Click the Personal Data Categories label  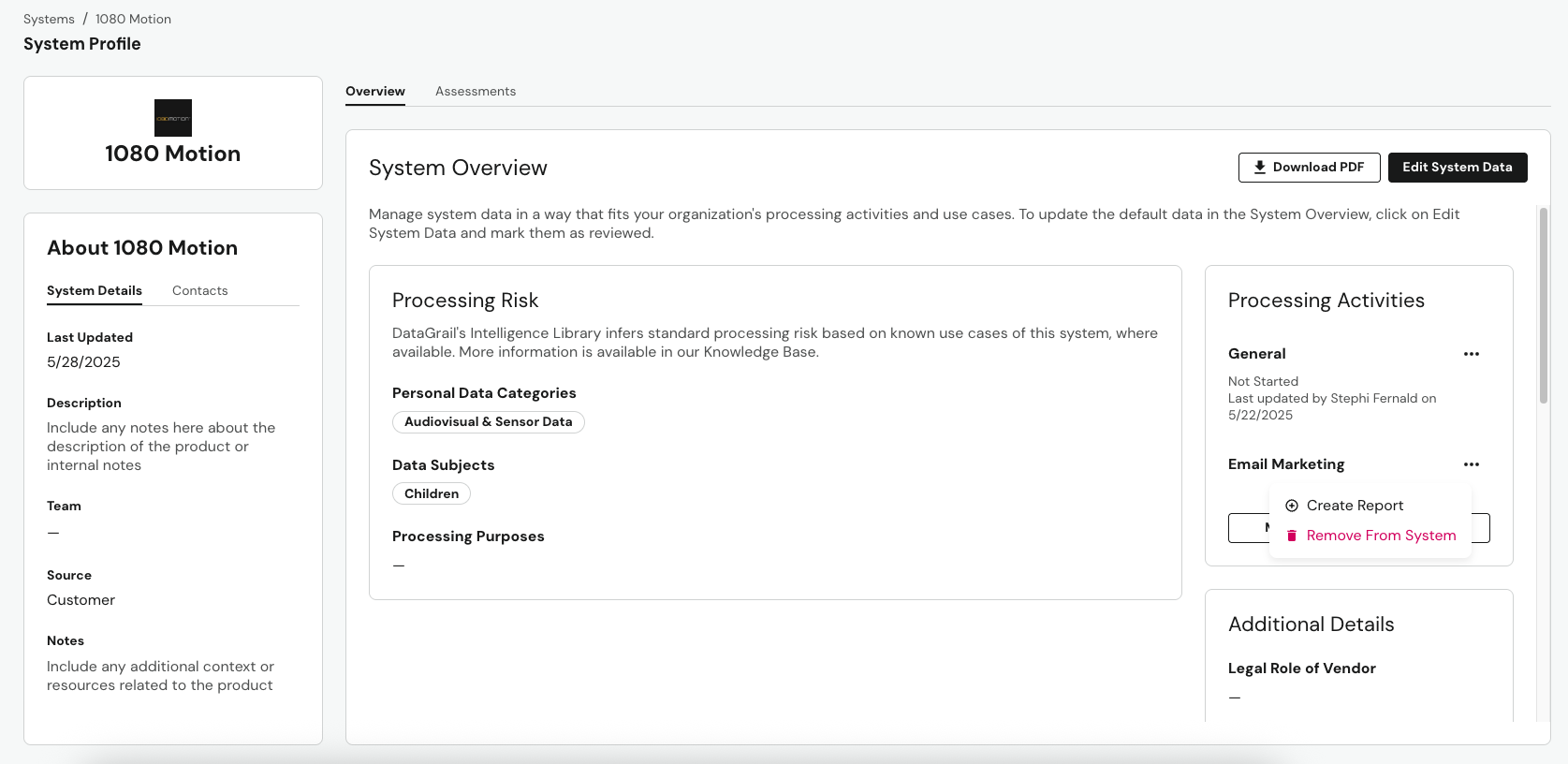[484, 393]
